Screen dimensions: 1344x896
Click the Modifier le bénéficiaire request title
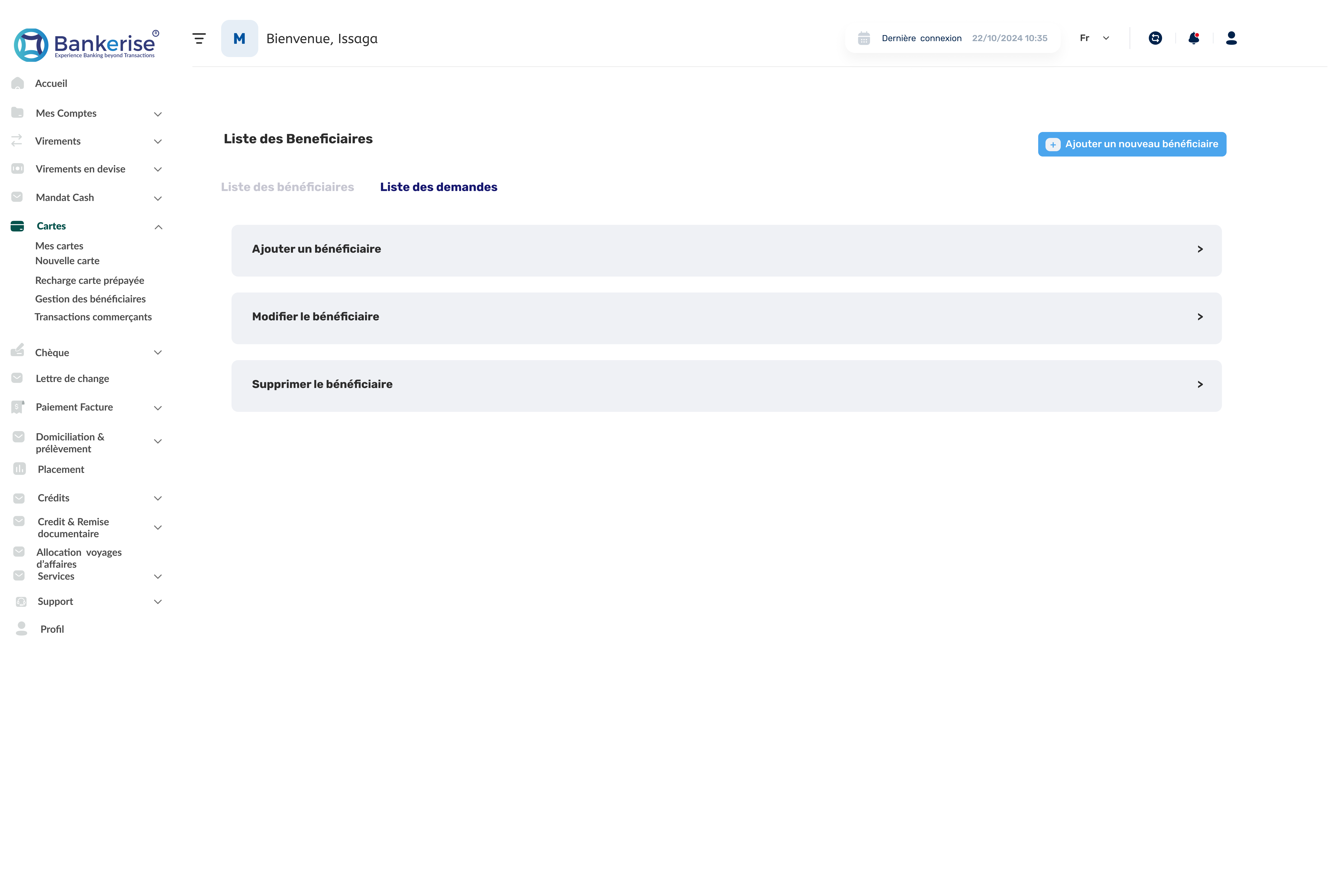click(x=315, y=317)
